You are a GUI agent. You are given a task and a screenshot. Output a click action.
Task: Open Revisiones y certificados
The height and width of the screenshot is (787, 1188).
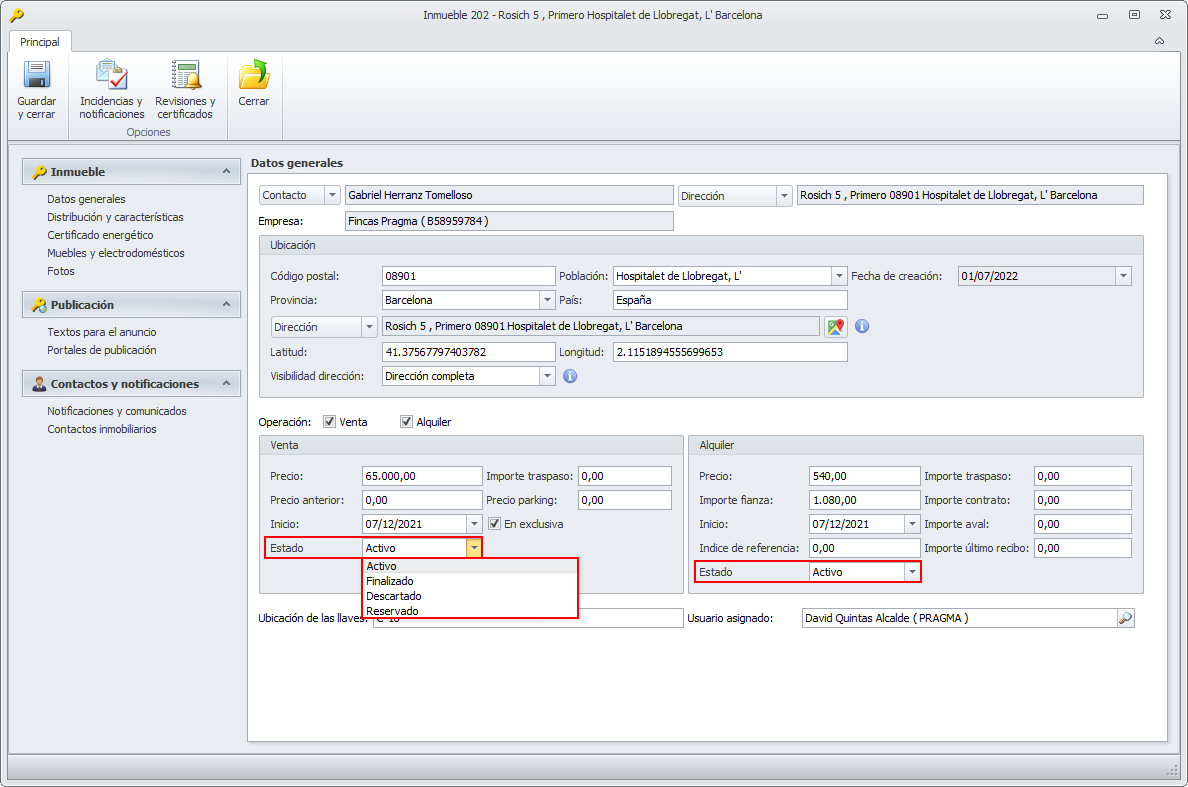(185, 76)
